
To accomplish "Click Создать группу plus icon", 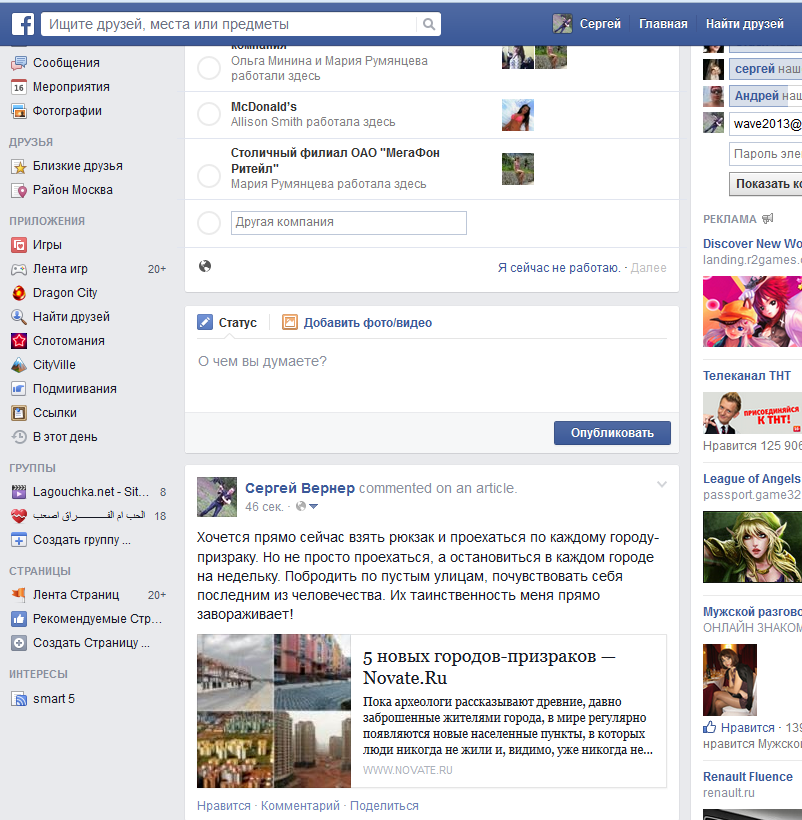I will (19, 540).
